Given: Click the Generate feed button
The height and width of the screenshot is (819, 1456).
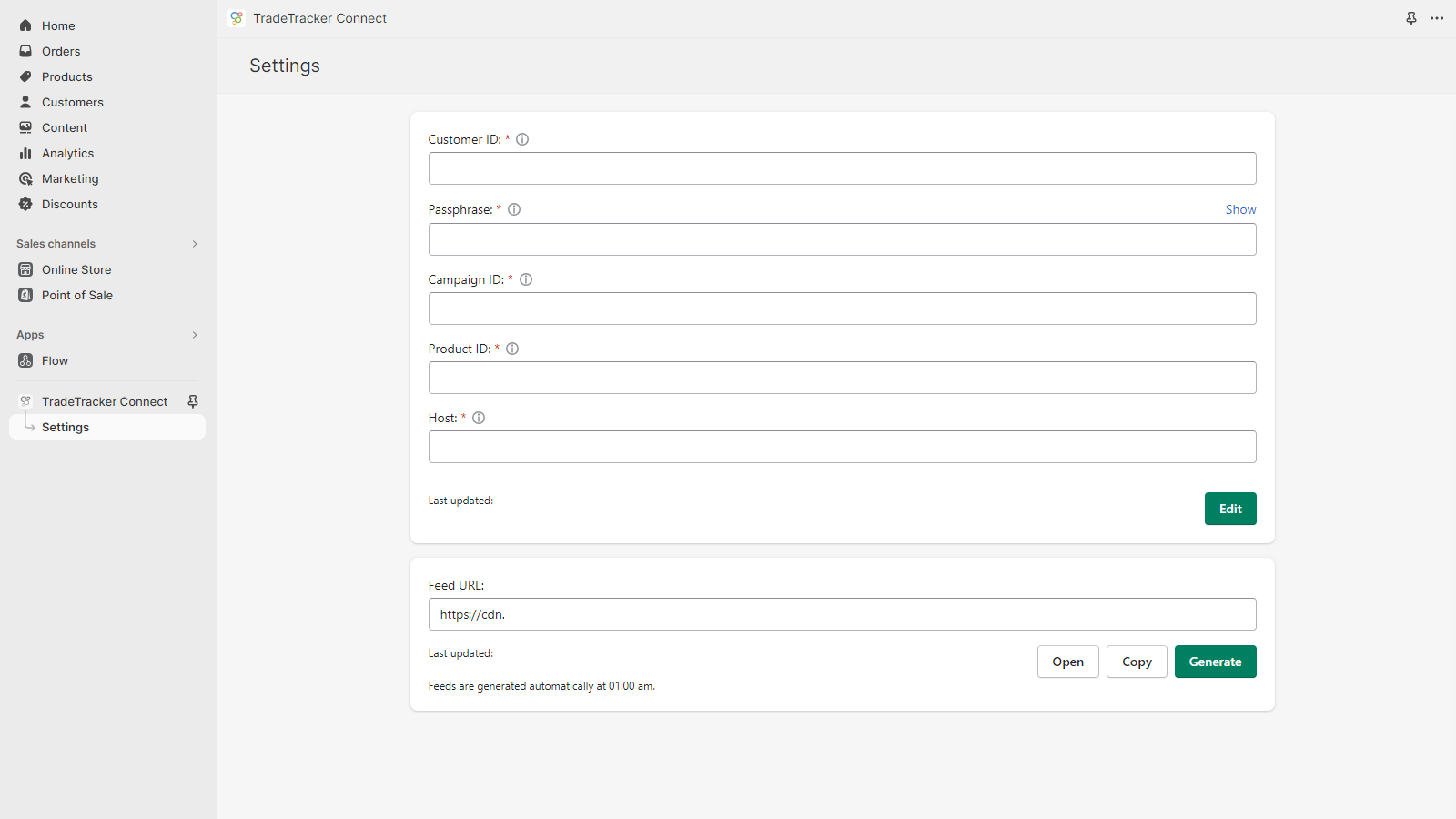Looking at the screenshot, I should [x=1215, y=662].
